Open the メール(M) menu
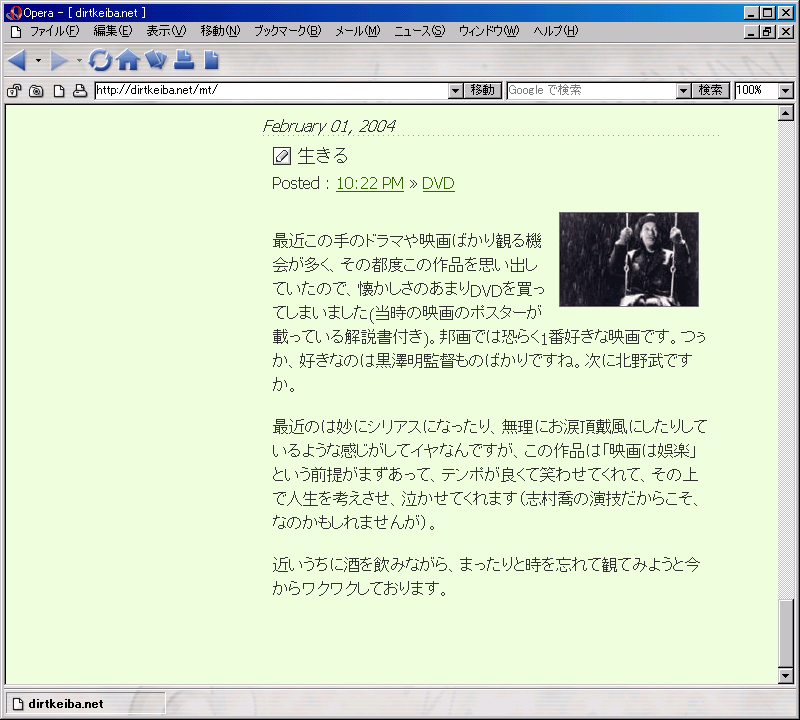This screenshot has width=800, height=720. 358,31
